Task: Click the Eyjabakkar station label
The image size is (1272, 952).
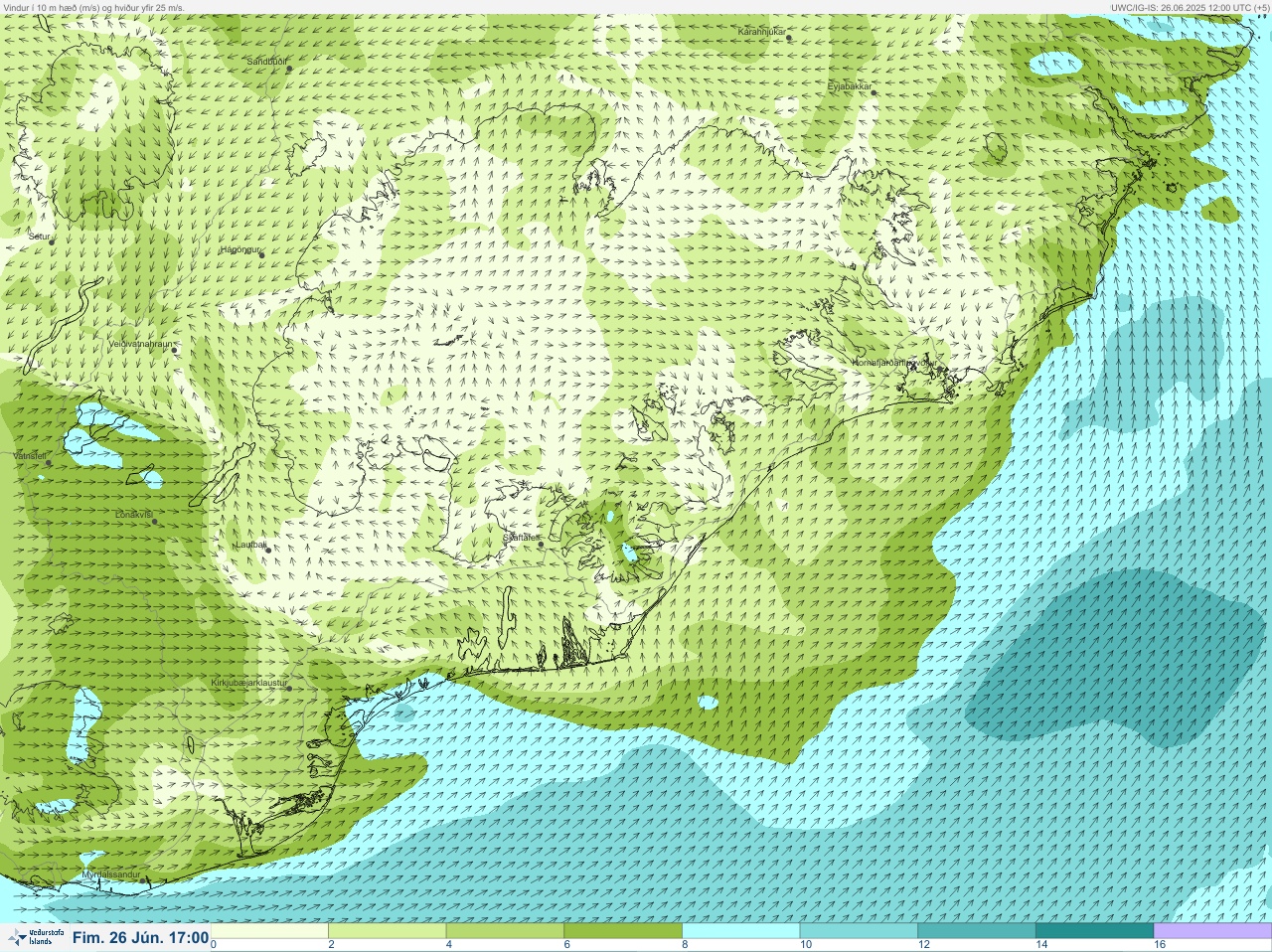Action: [x=850, y=87]
